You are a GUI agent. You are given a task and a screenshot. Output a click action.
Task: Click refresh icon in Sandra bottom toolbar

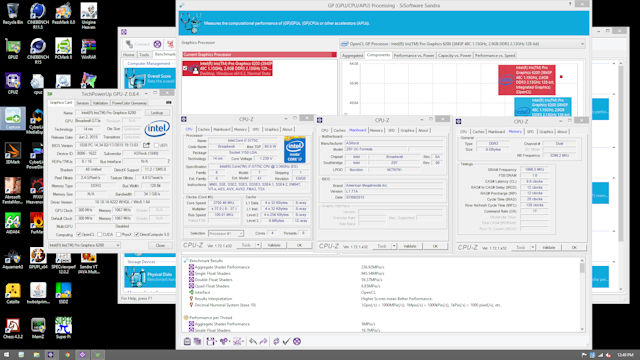276,341
